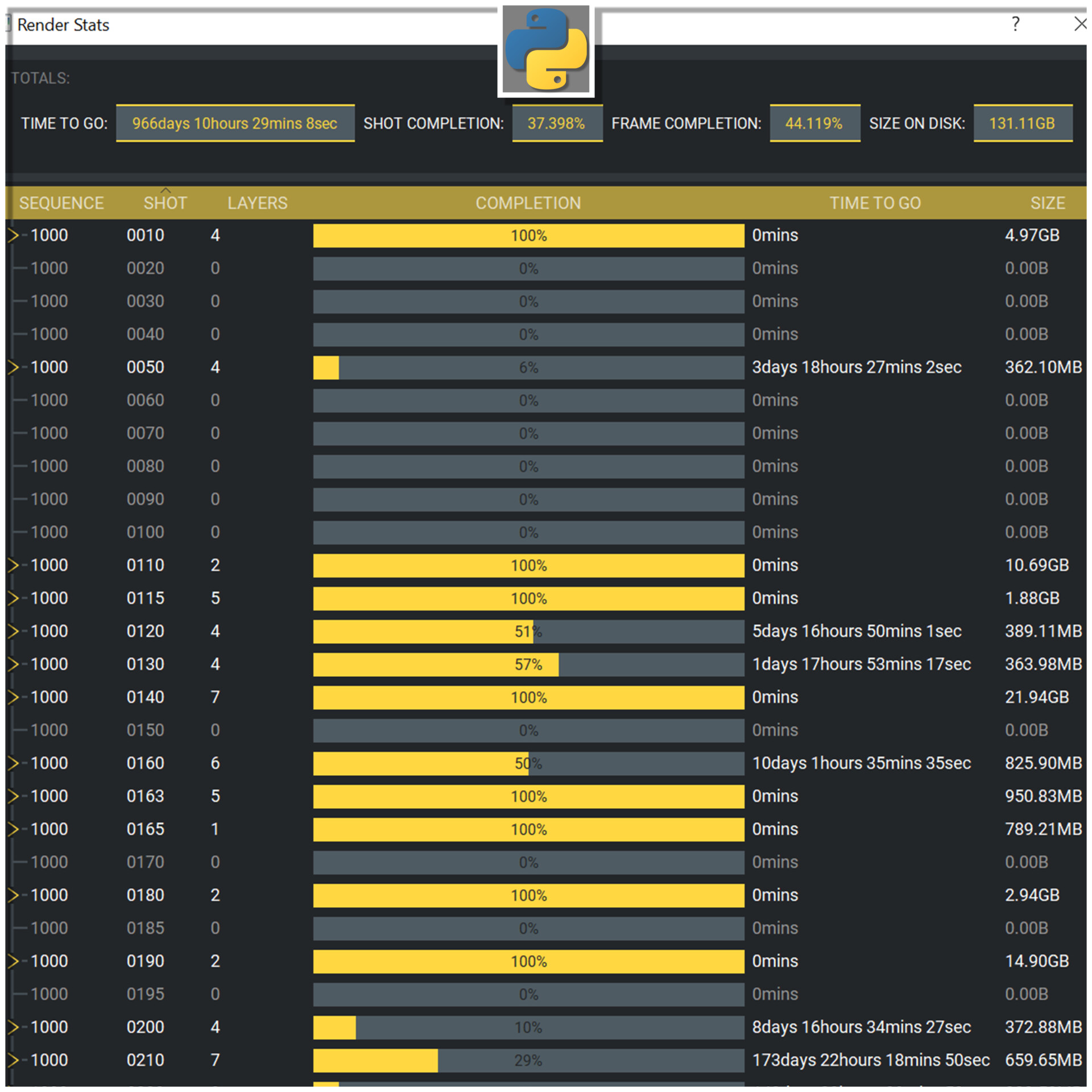Image resolution: width=1092 pixels, height=1092 pixels.
Task: Select SIZE ON DISK 131.11GB field
Action: [x=1022, y=123]
